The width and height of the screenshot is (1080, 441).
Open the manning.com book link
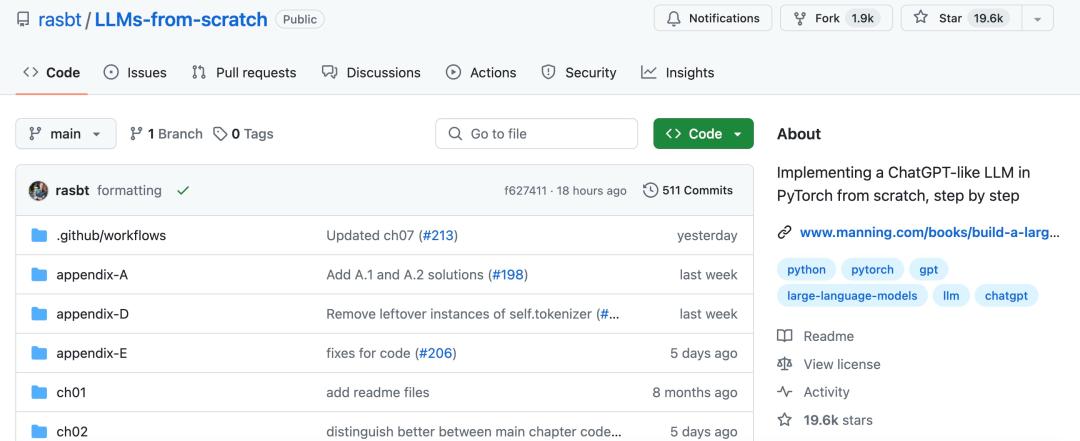tap(928, 233)
